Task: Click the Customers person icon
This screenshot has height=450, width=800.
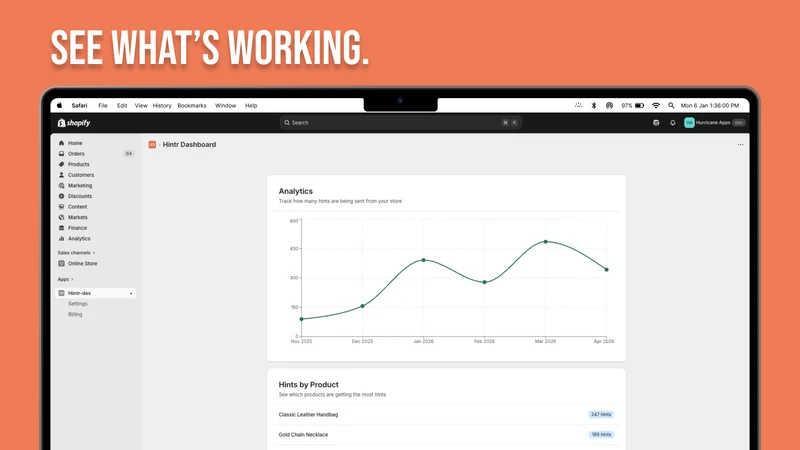Action: (x=62, y=175)
